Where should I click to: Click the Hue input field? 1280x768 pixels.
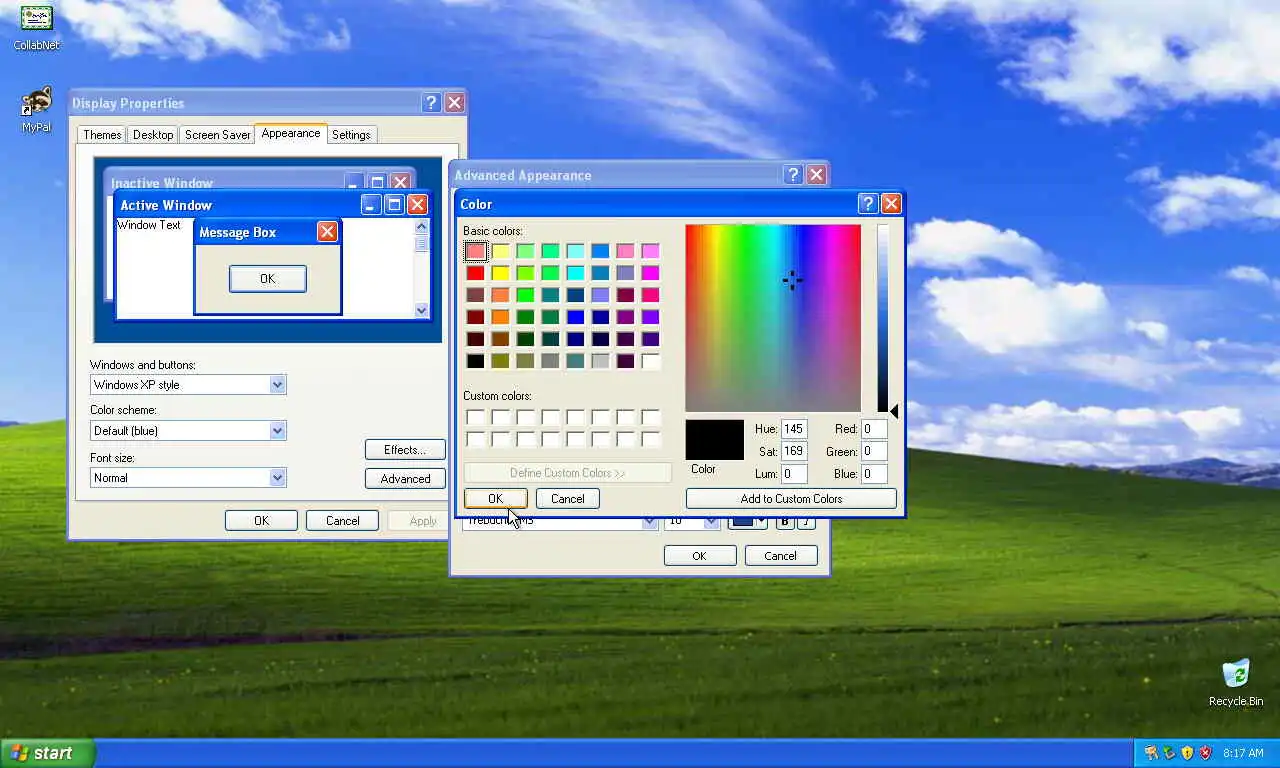tap(794, 429)
